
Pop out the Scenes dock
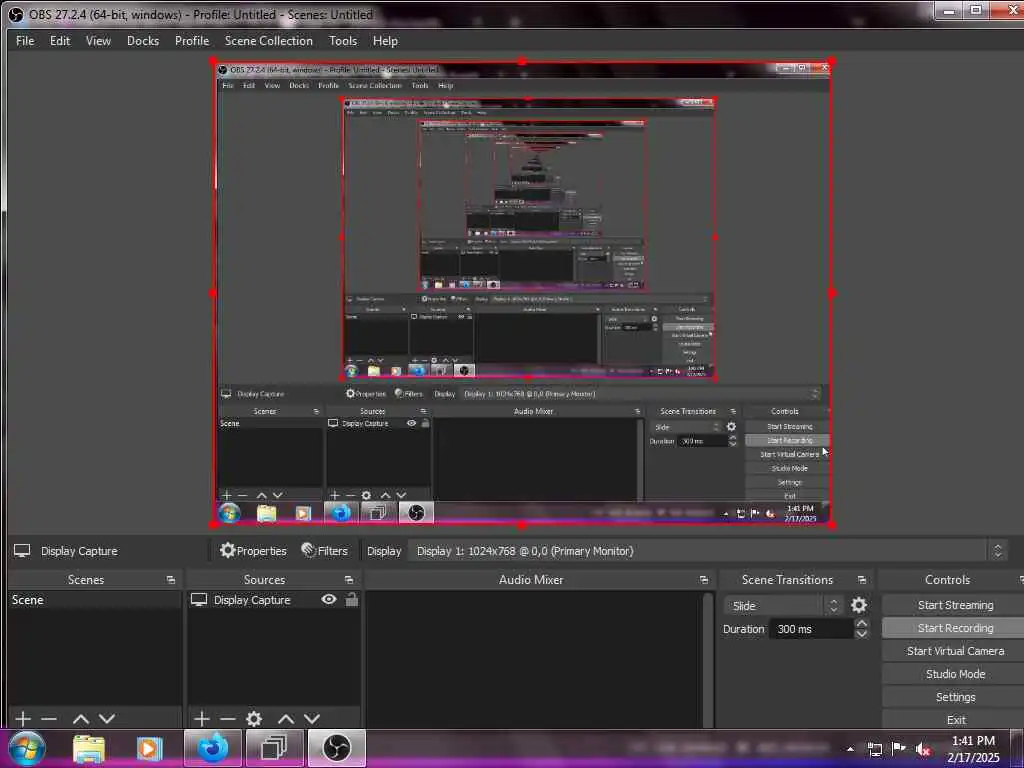(x=171, y=580)
